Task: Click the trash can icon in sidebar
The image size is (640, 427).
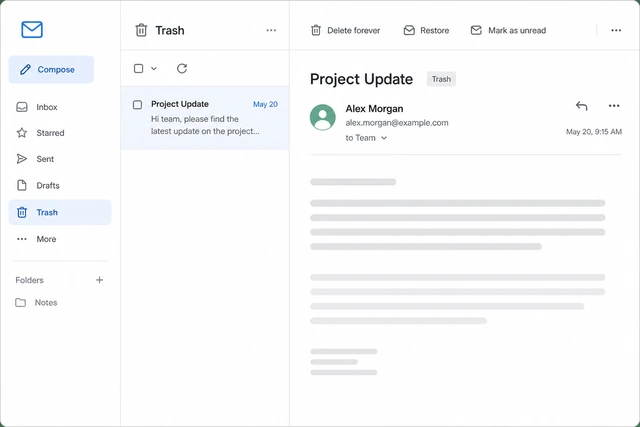Action: coord(22,212)
